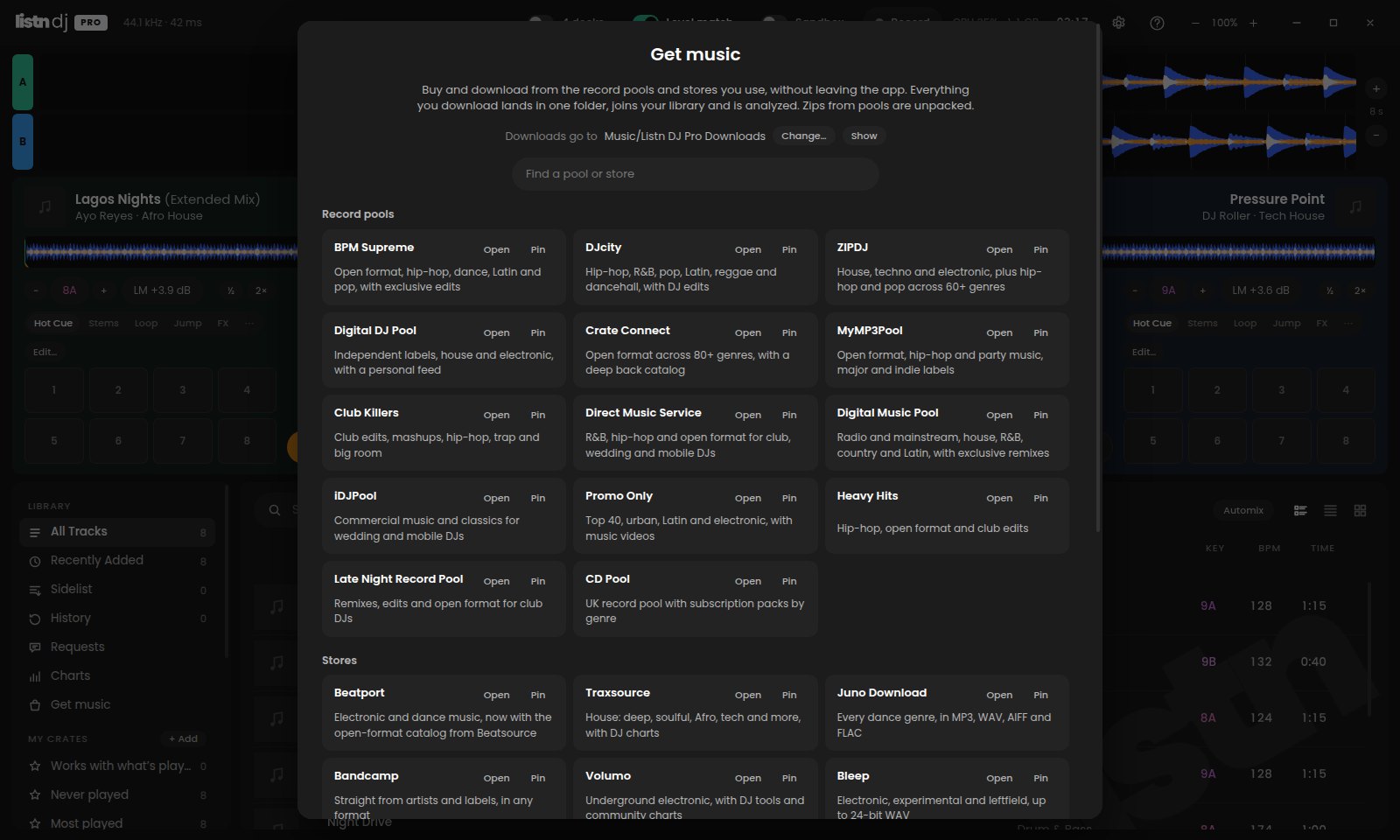This screenshot has width=1400, height=840.
Task: Expand more pad modes on Lagos Nights deck
Action: pyautogui.click(x=249, y=323)
